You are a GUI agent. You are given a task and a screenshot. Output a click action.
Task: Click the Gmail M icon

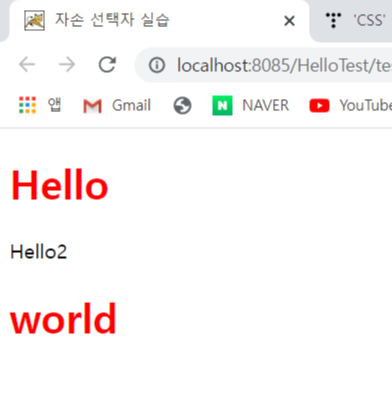[x=92, y=106]
